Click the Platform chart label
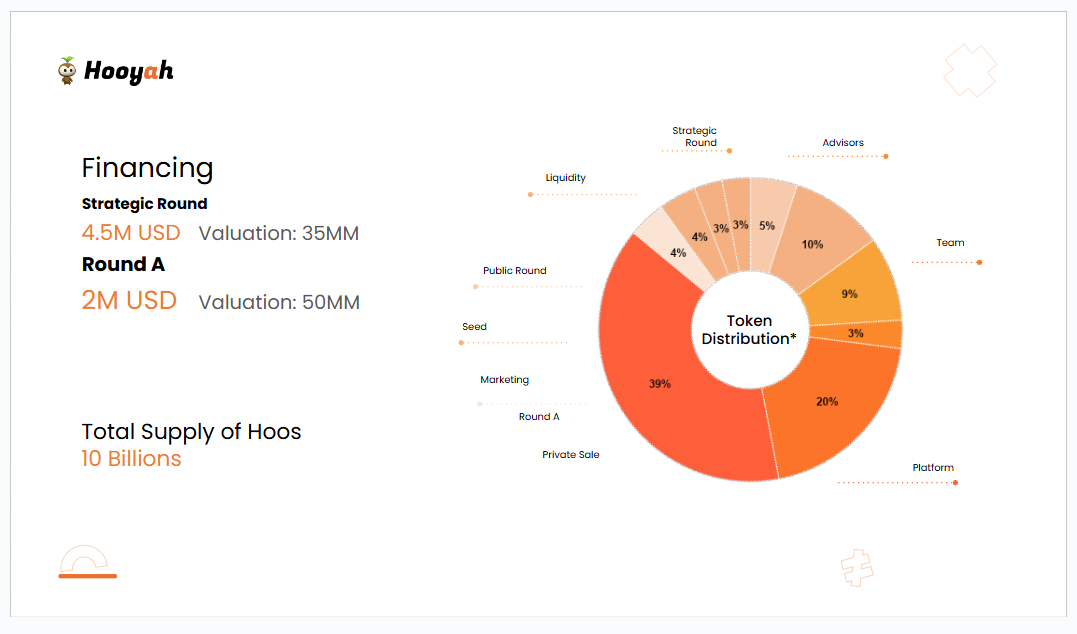Viewport: 1077px width, 634px height. point(933,468)
